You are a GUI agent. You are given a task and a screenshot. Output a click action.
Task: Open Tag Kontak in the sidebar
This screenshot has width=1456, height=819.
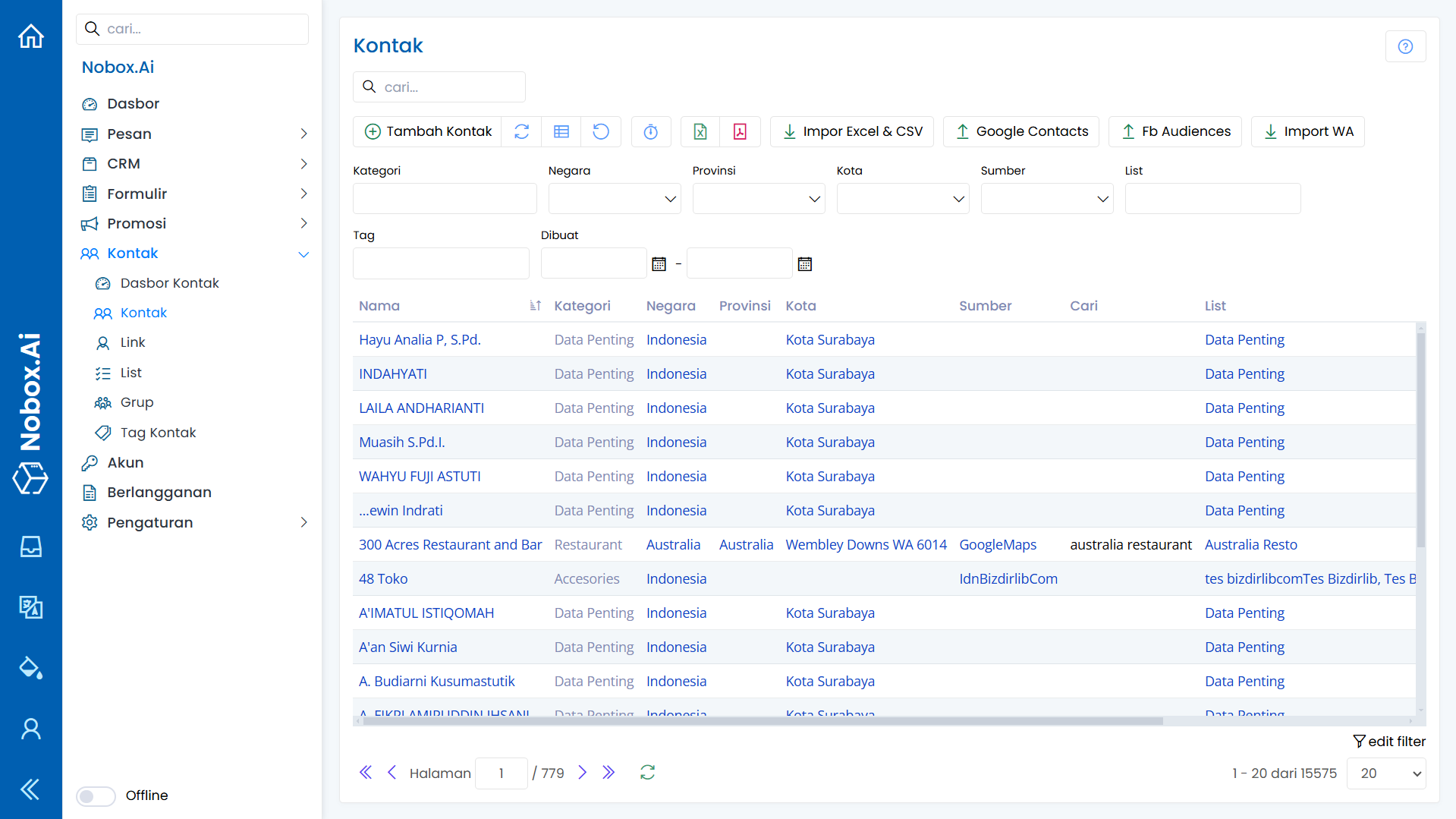[x=158, y=433]
